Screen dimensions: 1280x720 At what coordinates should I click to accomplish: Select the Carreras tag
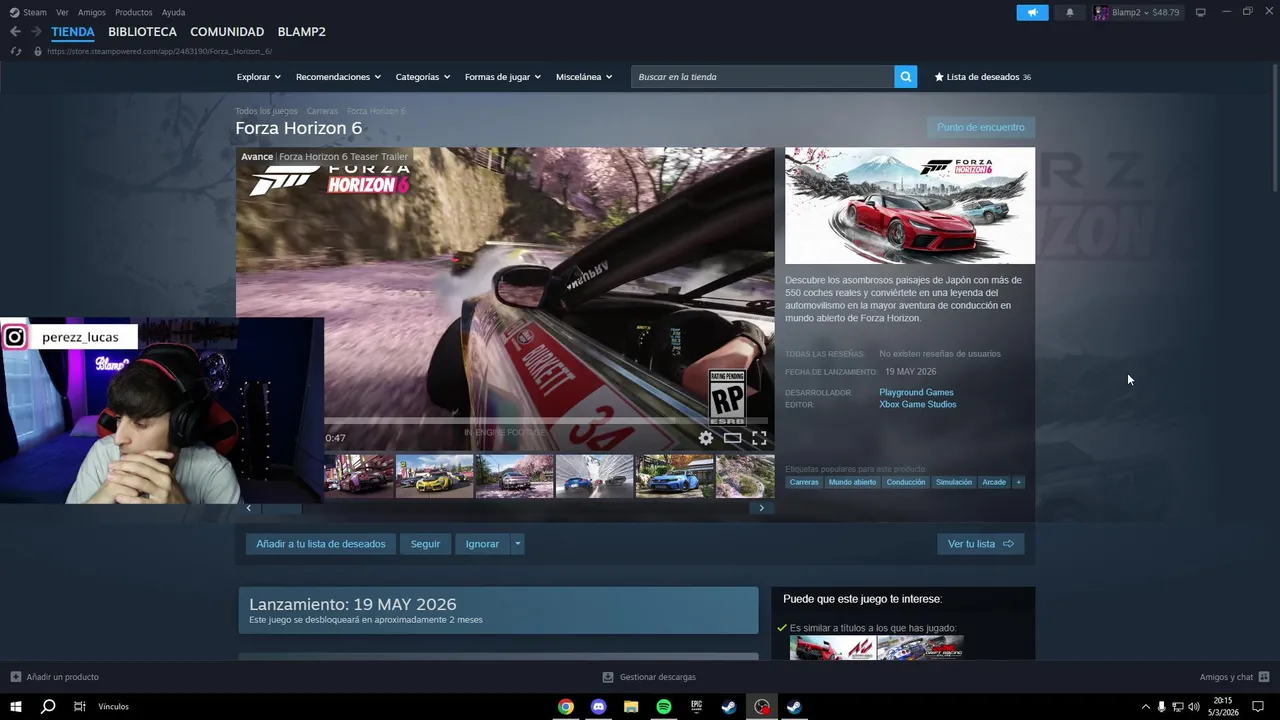[x=804, y=482]
